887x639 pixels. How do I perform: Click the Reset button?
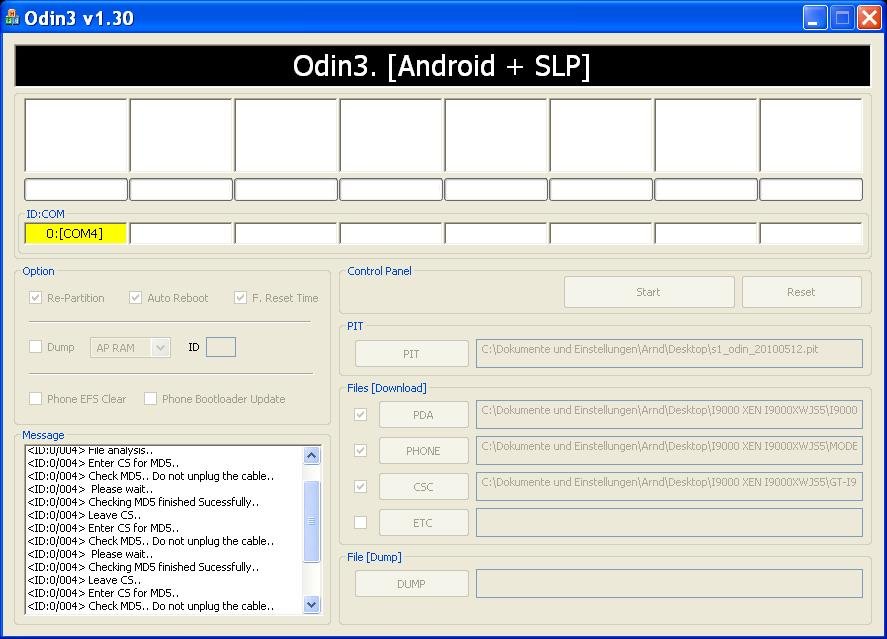pos(802,292)
